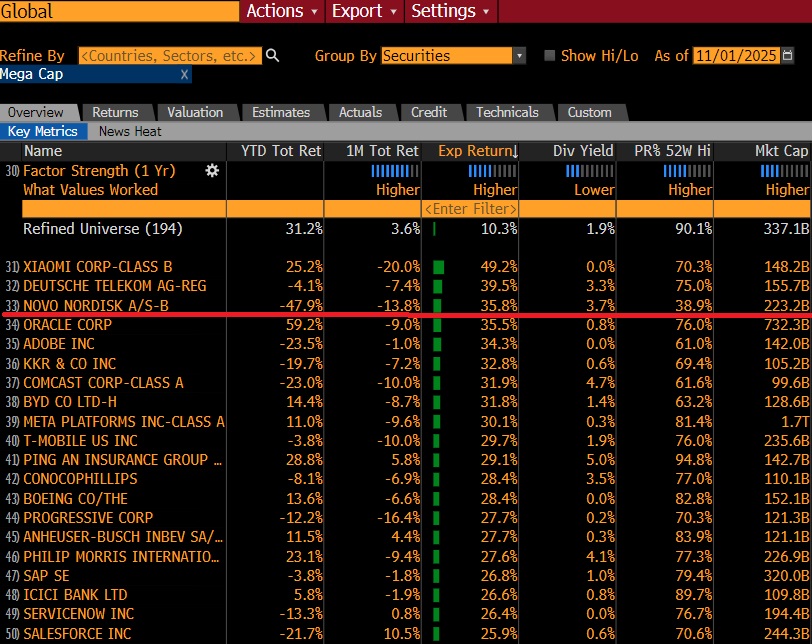This screenshot has height=644, width=812.
Task: Click the Div Yield factor strength bars
Action: [x=589, y=171]
